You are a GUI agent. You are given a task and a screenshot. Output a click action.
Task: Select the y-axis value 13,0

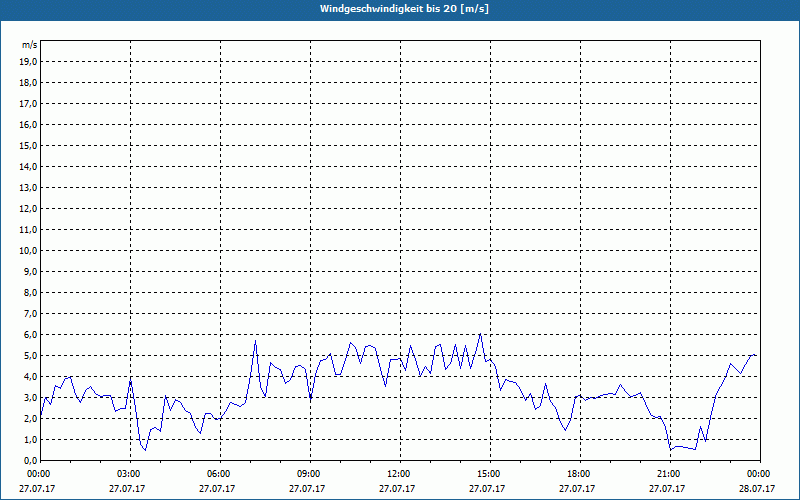pos(28,188)
